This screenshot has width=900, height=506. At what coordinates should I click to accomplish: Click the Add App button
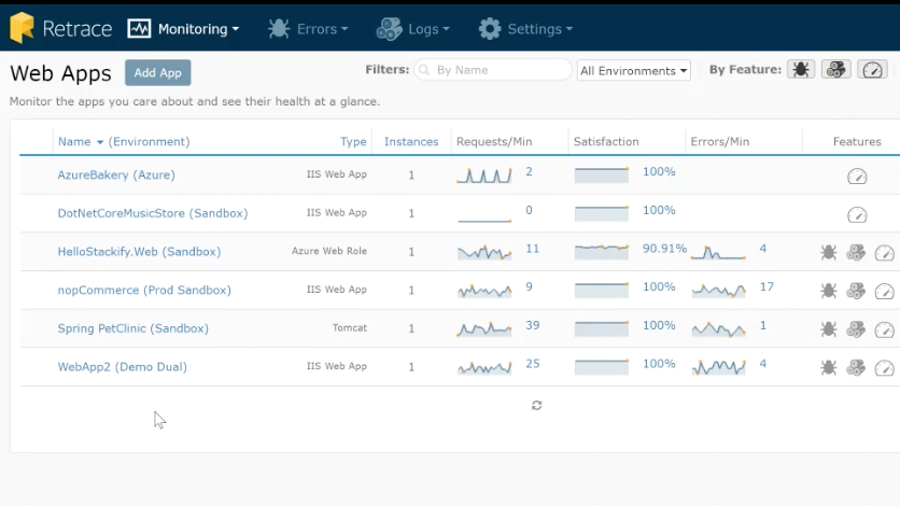[158, 73]
